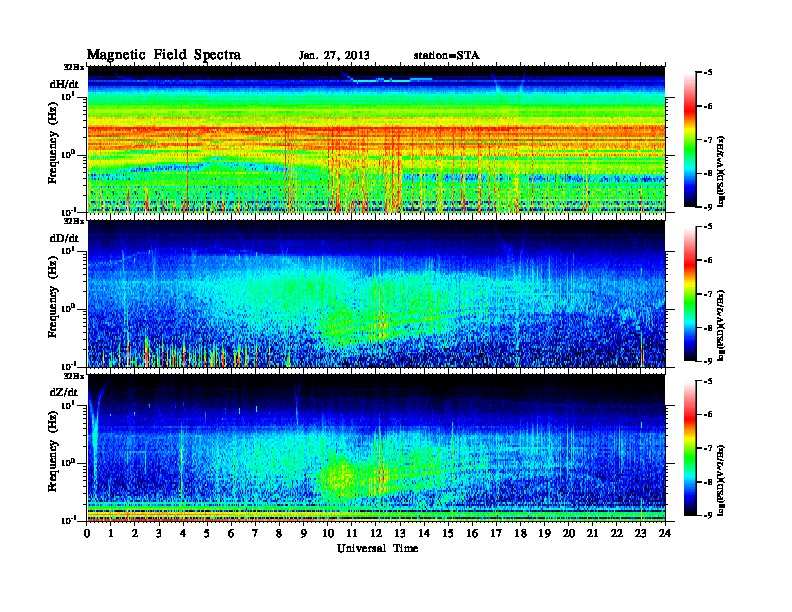The image size is (792, 612).
Task: Click hour tick label "3" on time axis
Action: pyautogui.click(x=159, y=533)
